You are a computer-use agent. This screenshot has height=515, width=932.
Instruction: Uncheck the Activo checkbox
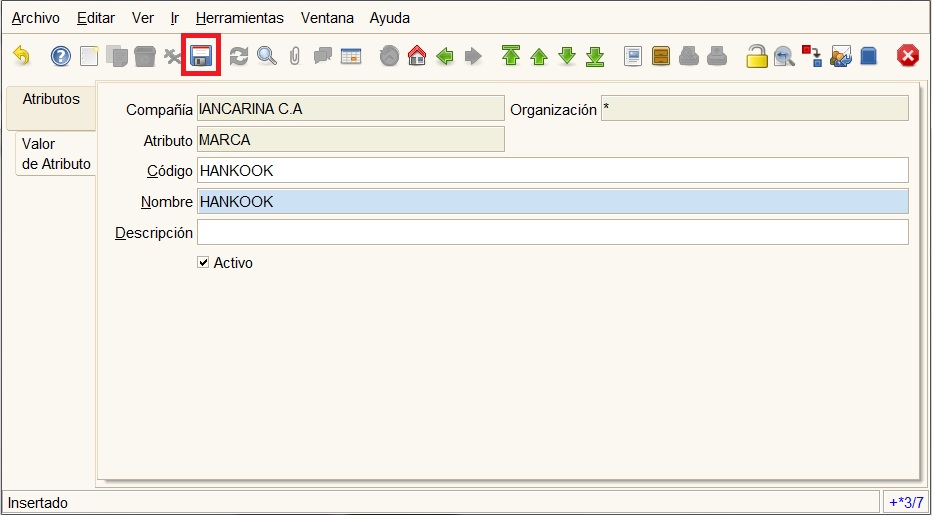[203, 262]
